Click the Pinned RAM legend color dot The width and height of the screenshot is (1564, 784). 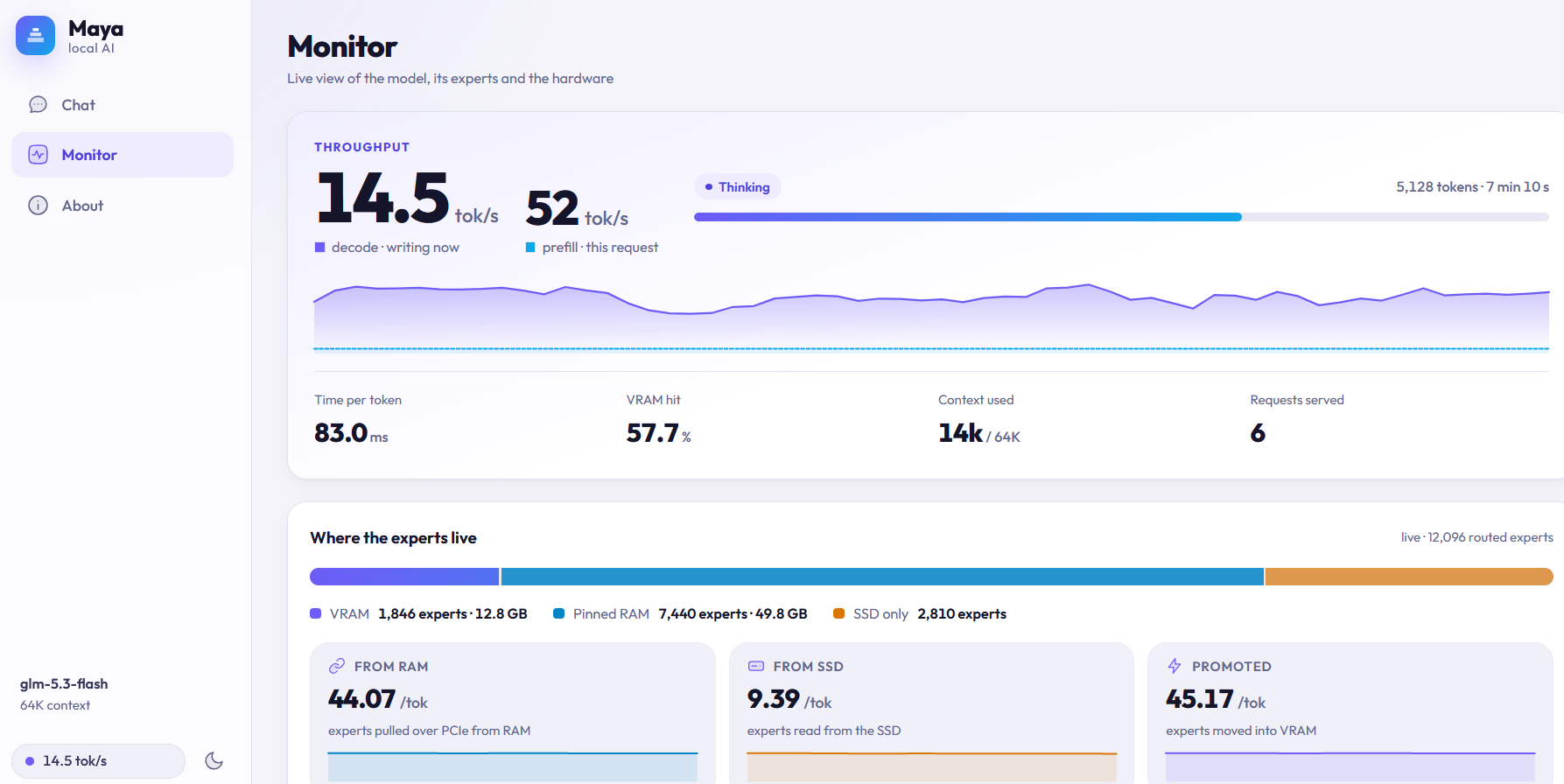click(559, 613)
